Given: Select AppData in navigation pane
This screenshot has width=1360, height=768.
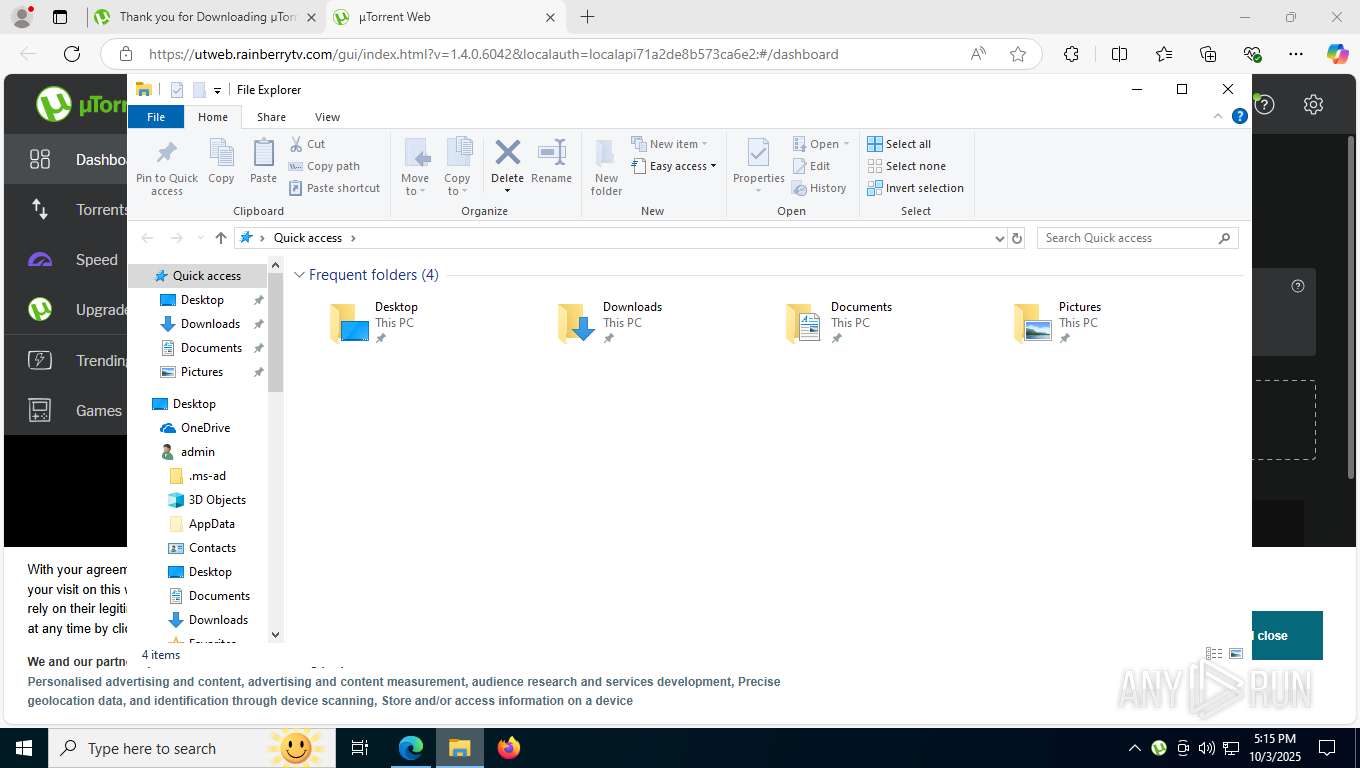Looking at the screenshot, I should (x=202, y=524).
